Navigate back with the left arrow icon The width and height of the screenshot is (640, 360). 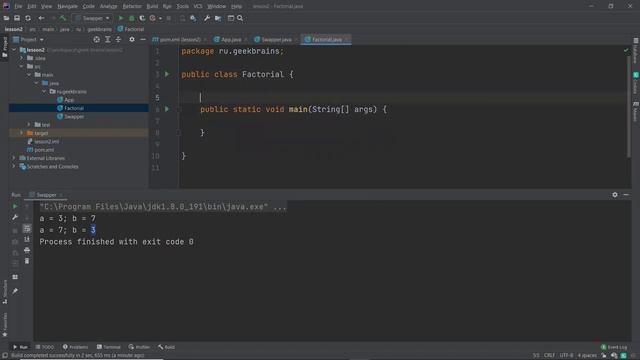tap(41, 18)
